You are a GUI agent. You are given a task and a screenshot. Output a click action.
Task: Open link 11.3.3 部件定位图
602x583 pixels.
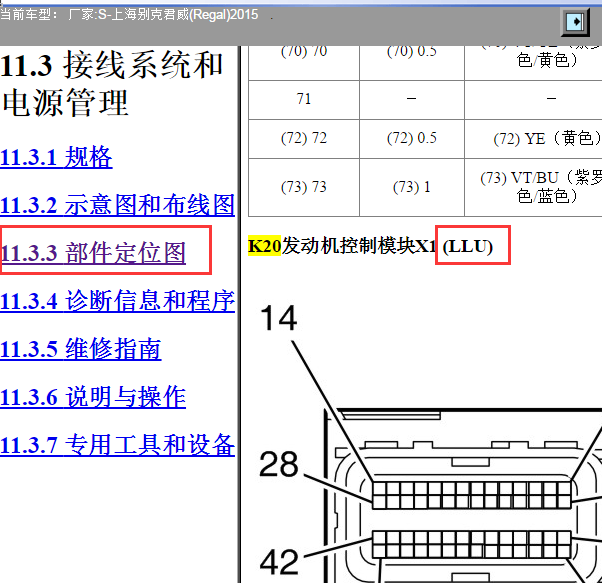tap(93, 253)
